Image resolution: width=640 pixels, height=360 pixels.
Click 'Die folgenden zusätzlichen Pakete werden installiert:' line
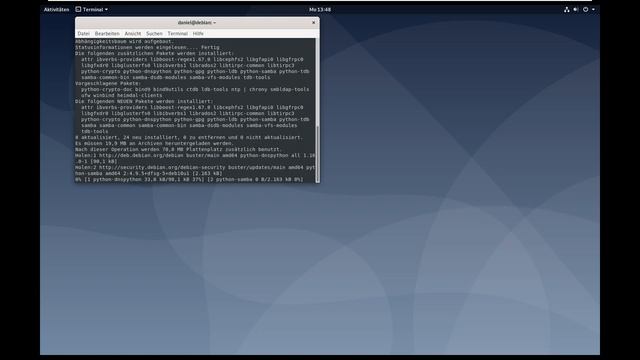pos(154,53)
